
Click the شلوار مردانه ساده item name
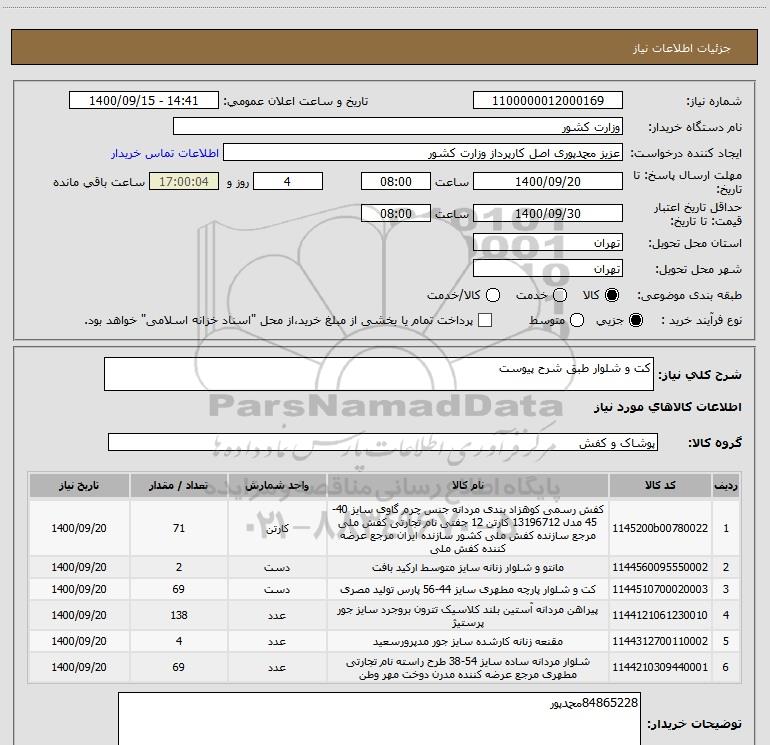click(468, 668)
